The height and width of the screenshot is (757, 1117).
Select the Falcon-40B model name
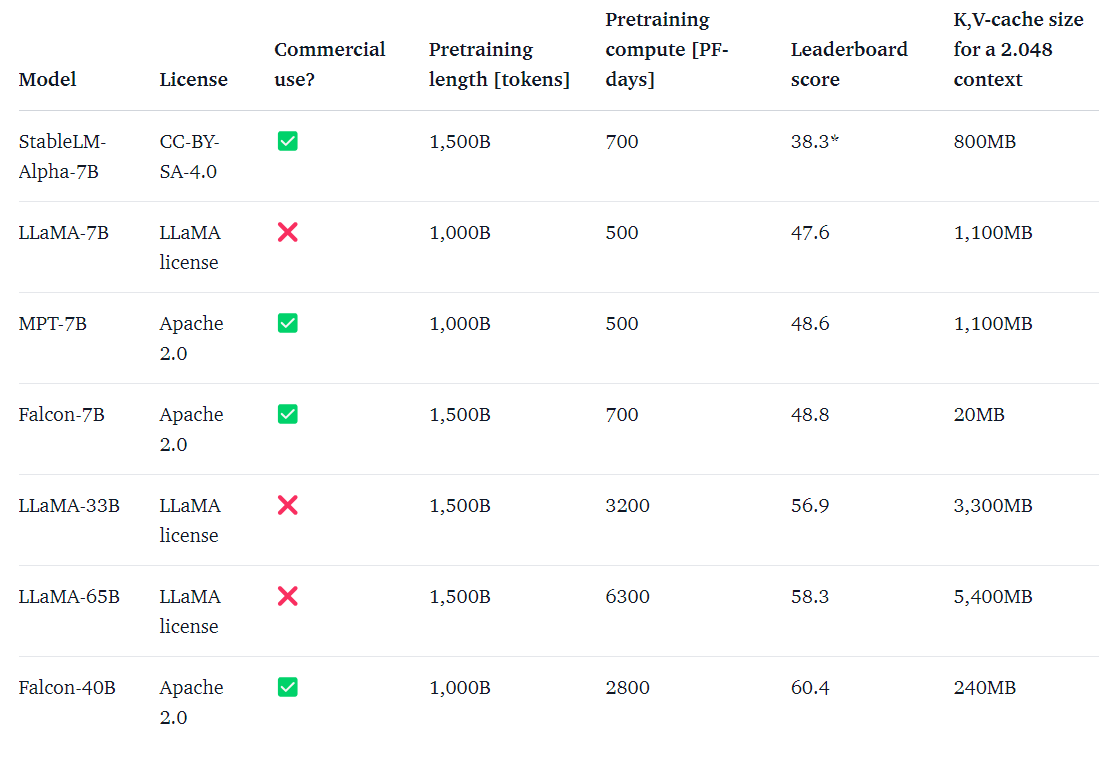(x=67, y=688)
